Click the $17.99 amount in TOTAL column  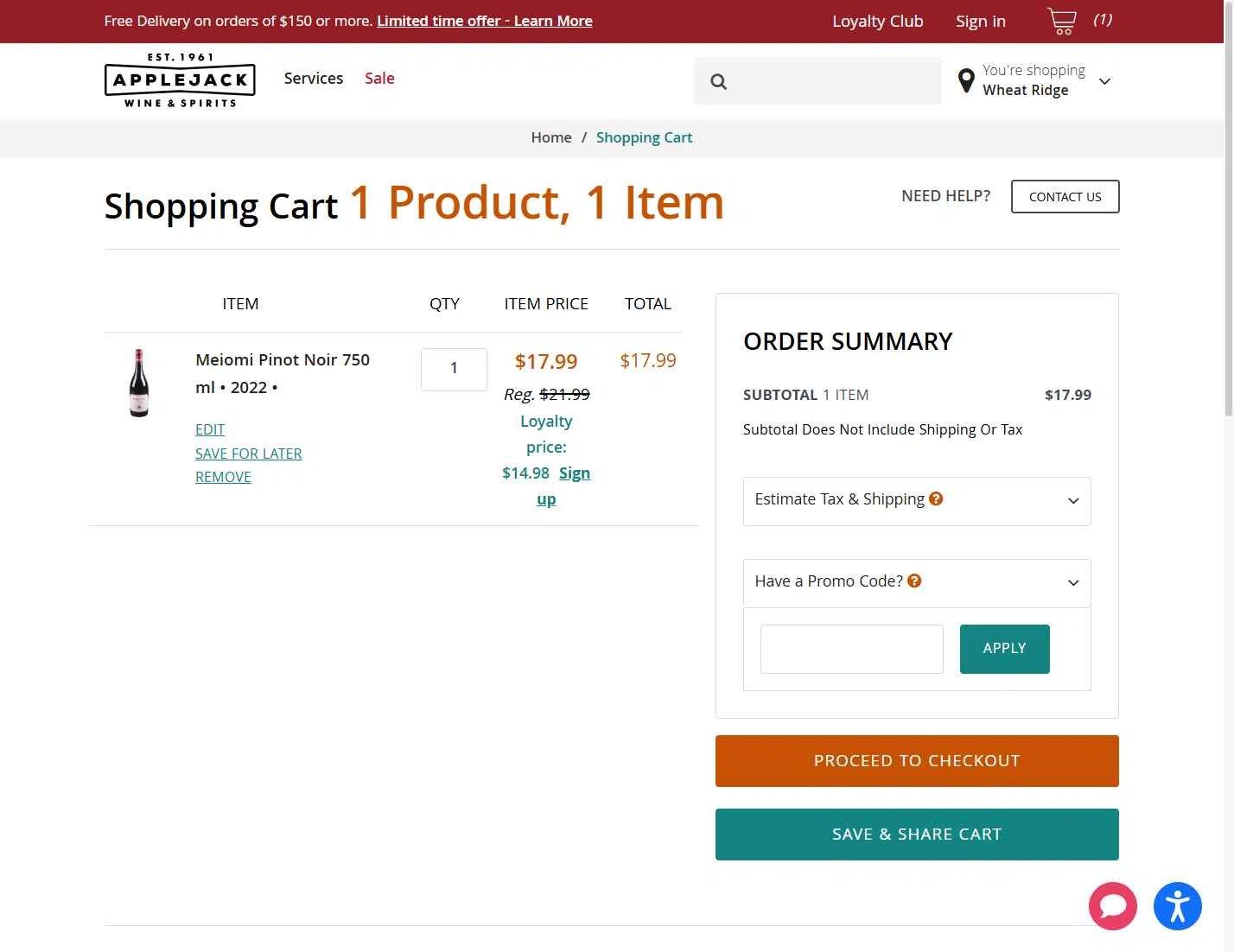[648, 360]
